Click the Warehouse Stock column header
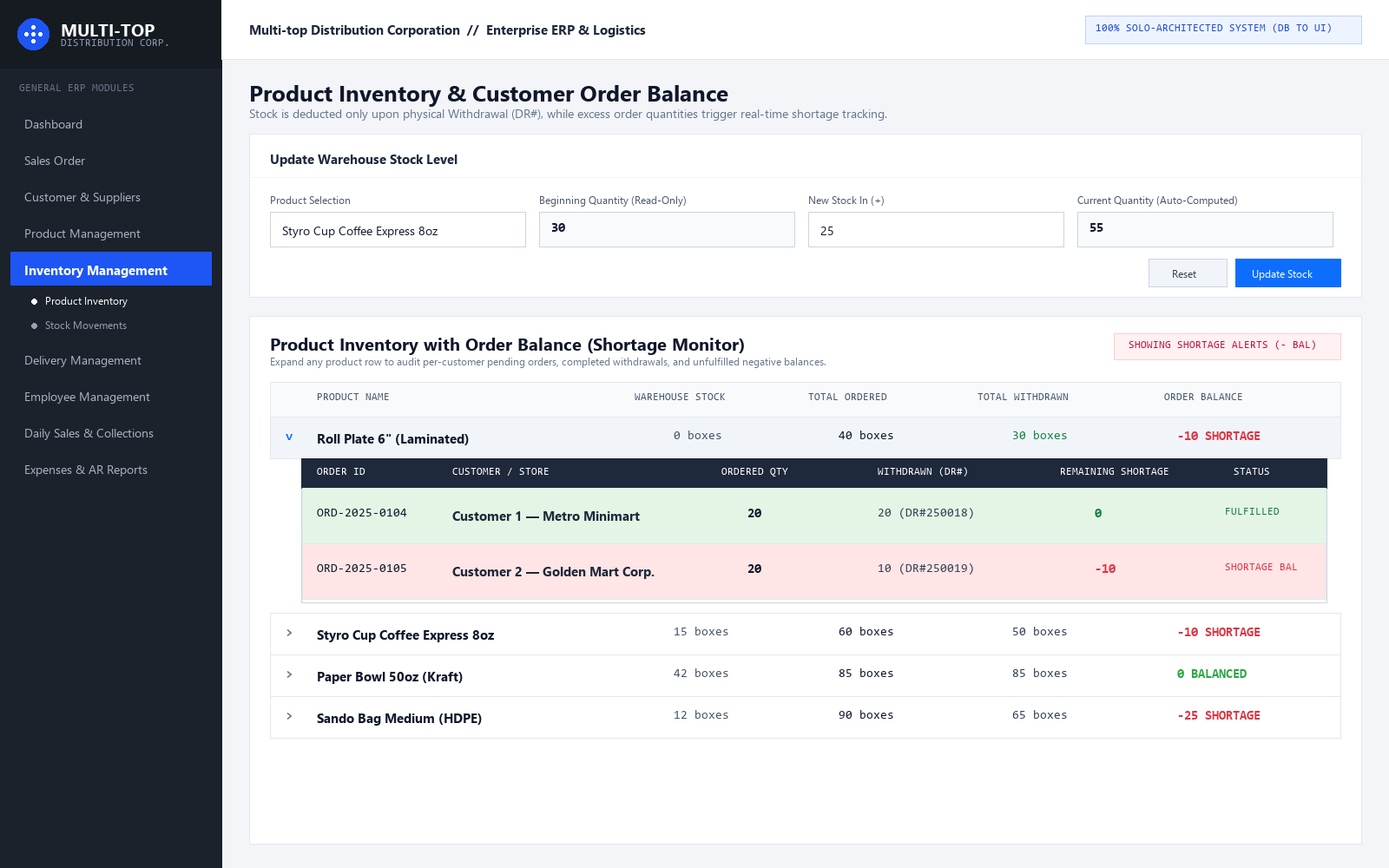 tap(680, 398)
